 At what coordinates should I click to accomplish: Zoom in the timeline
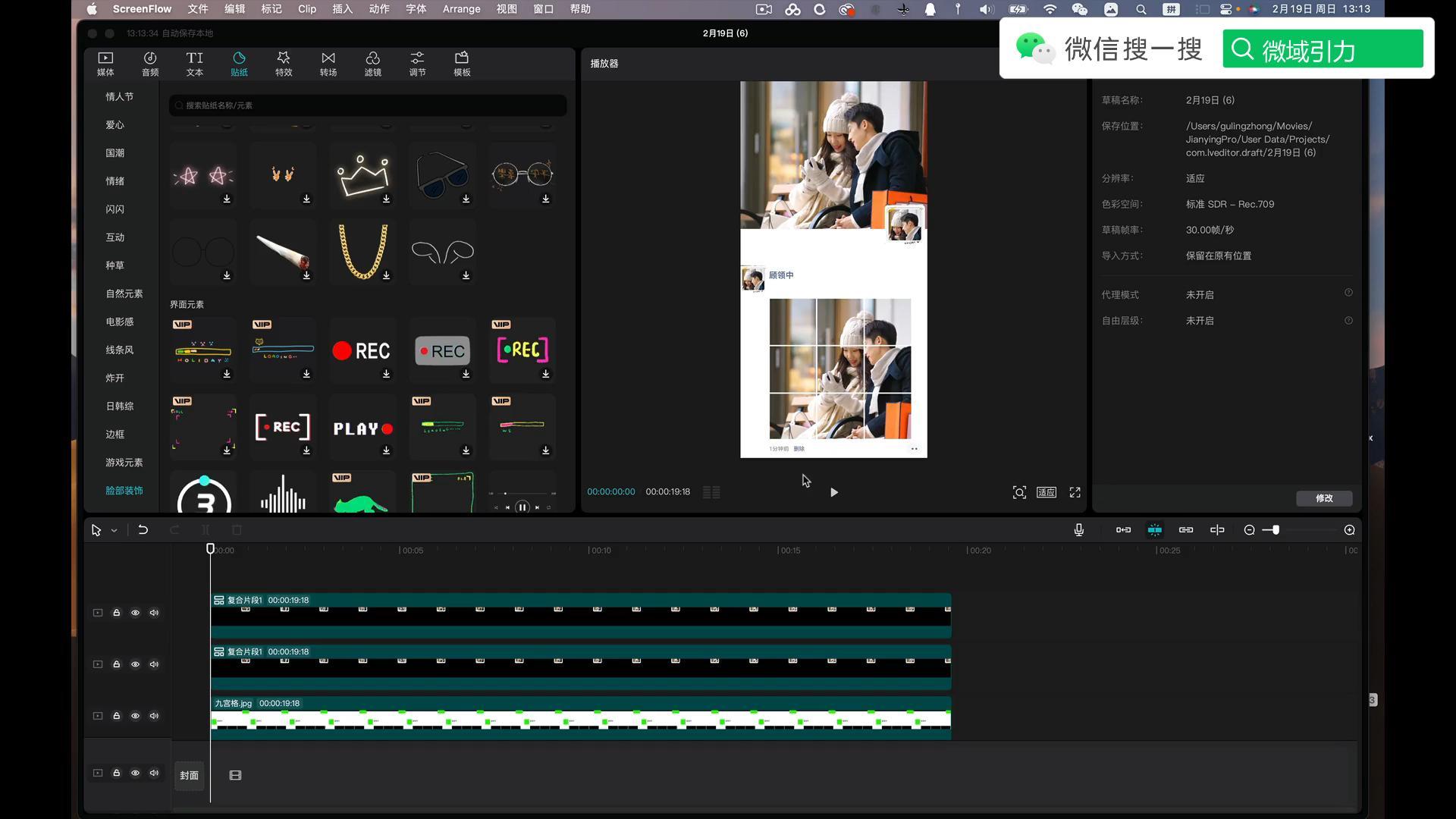[x=1349, y=530]
